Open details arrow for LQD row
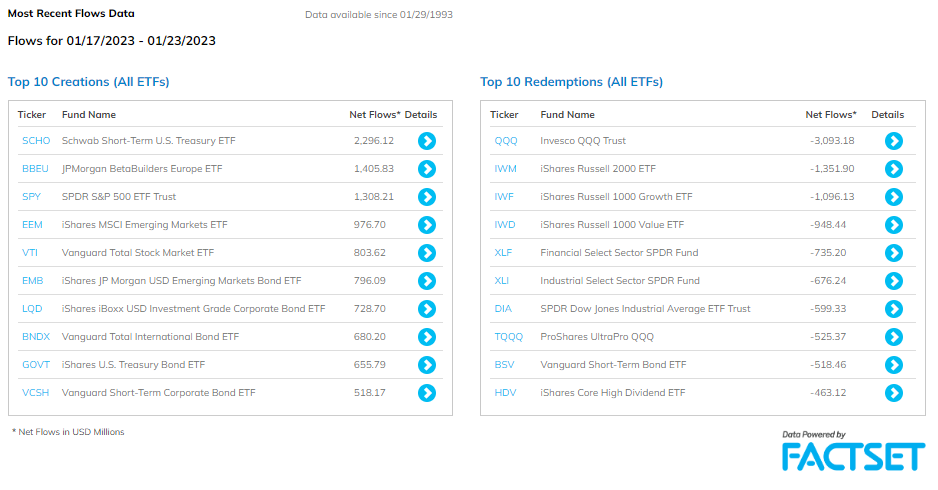The width and height of the screenshot is (938, 490). tap(427, 309)
